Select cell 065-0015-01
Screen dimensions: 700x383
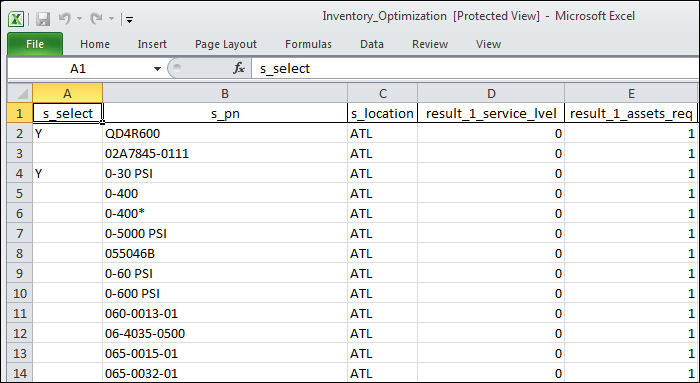225,353
